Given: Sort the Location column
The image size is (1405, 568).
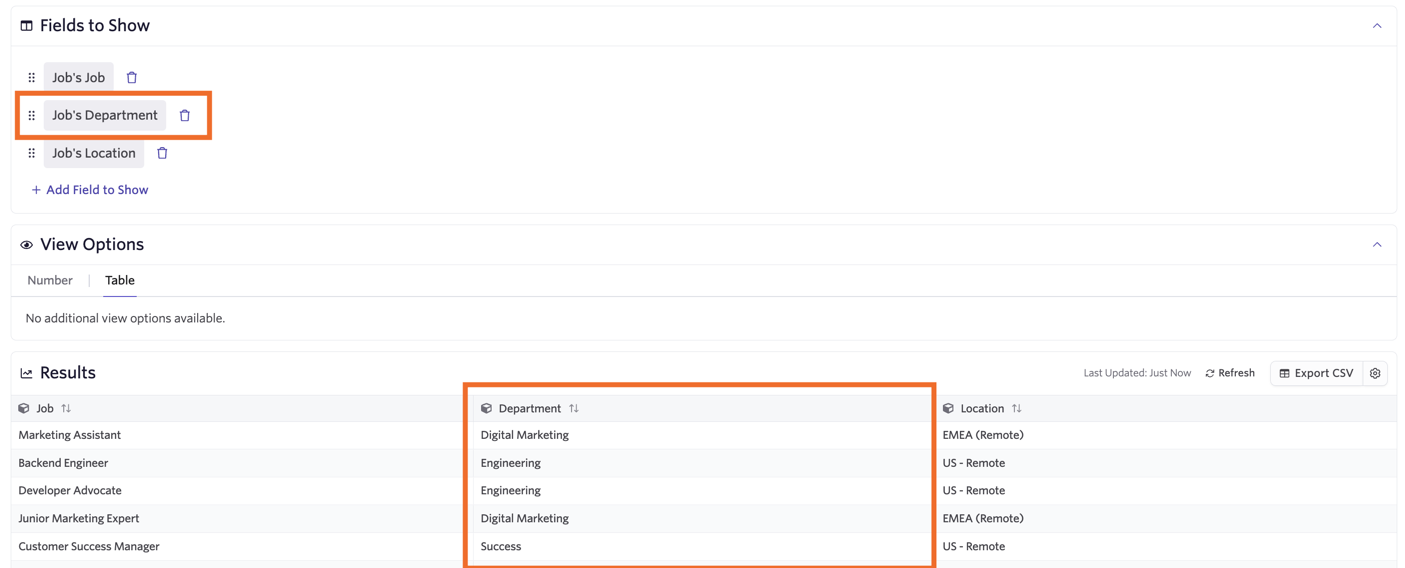Looking at the screenshot, I should point(1017,408).
